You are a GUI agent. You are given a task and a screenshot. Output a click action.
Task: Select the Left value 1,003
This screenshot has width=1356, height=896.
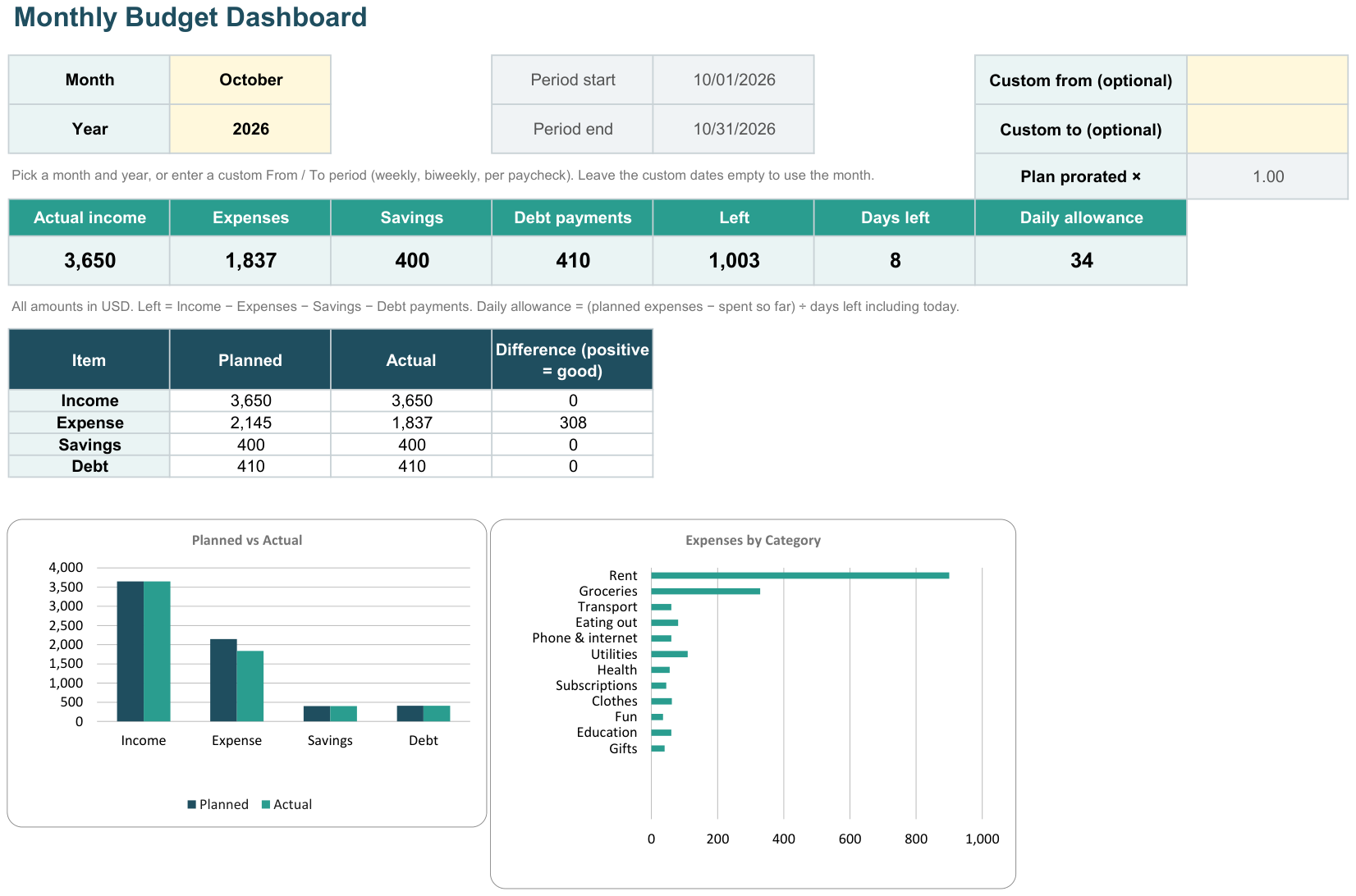point(734,260)
